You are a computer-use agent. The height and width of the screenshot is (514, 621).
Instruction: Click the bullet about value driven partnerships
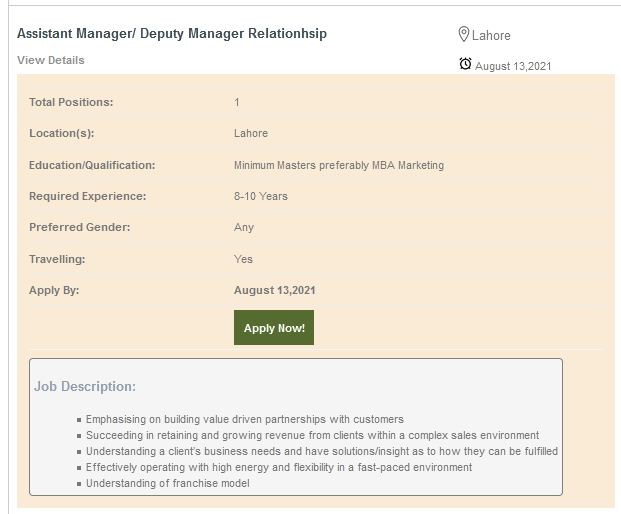pos(245,419)
